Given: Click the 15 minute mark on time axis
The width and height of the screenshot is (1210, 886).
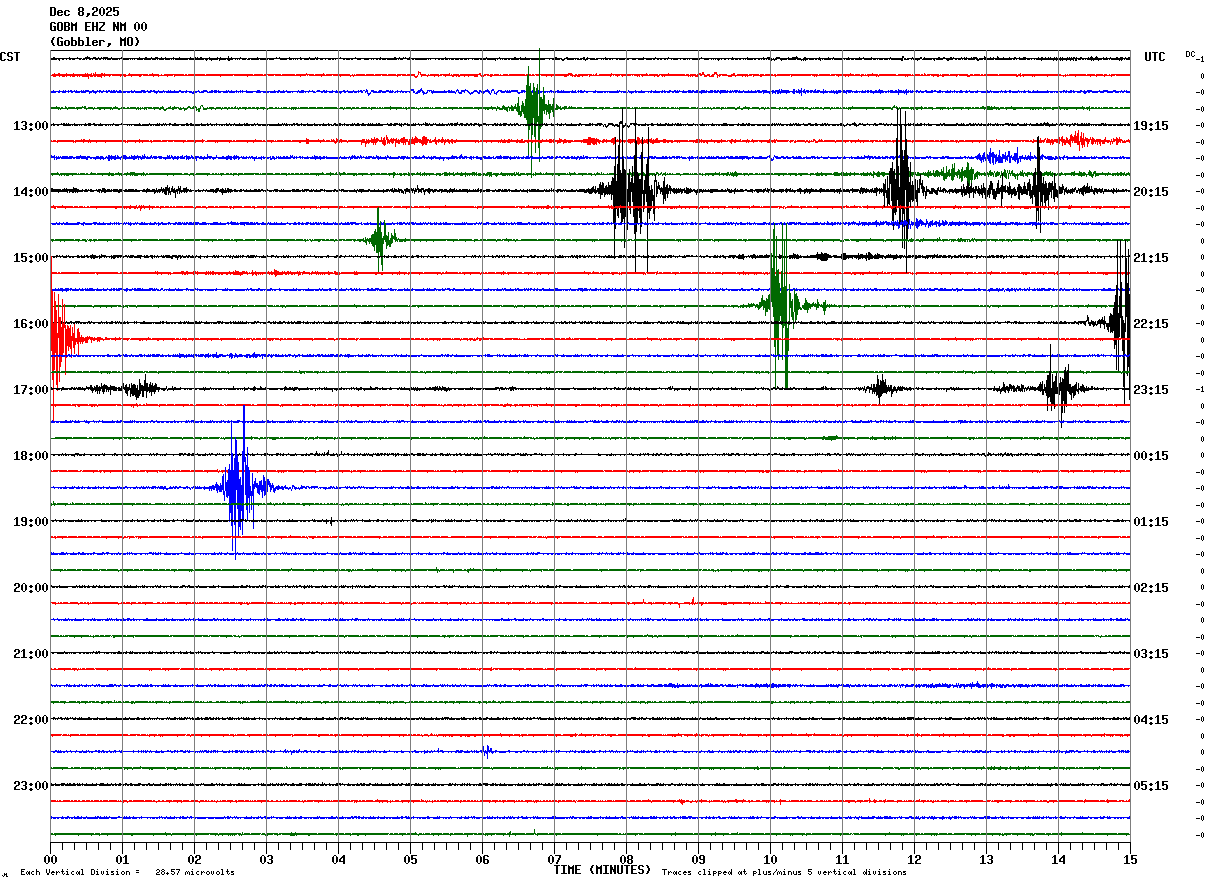Looking at the screenshot, I should point(1129,859).
